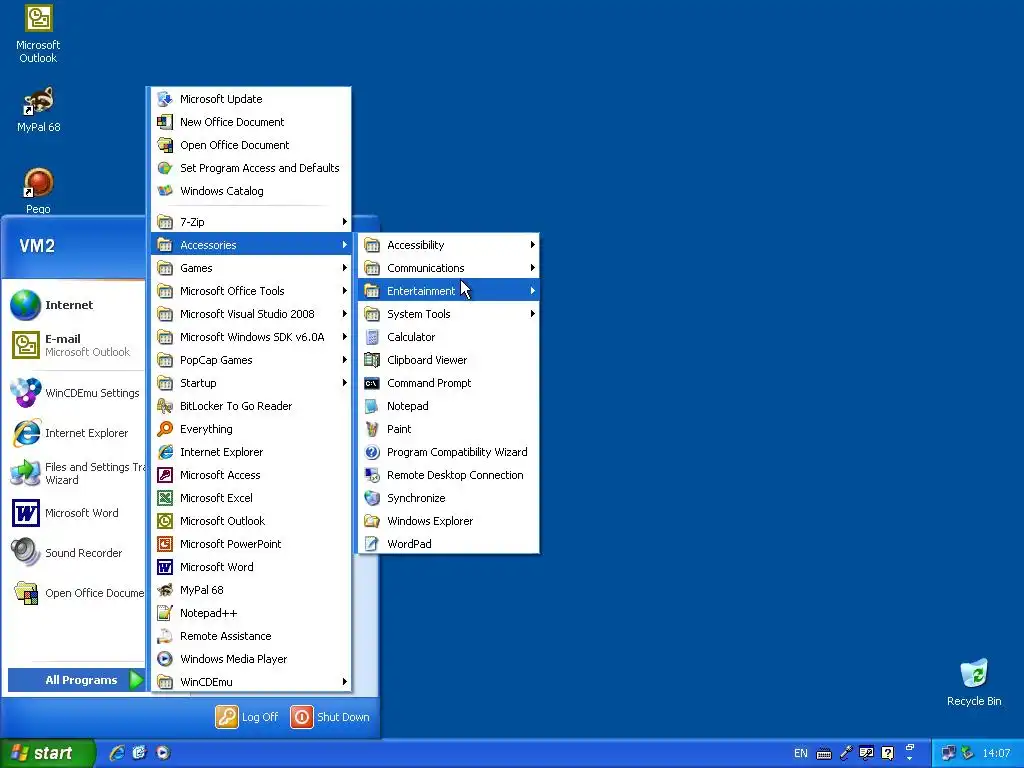Open Command Prompt
This screenshot has width=1024, height=768.
(449, 383)
